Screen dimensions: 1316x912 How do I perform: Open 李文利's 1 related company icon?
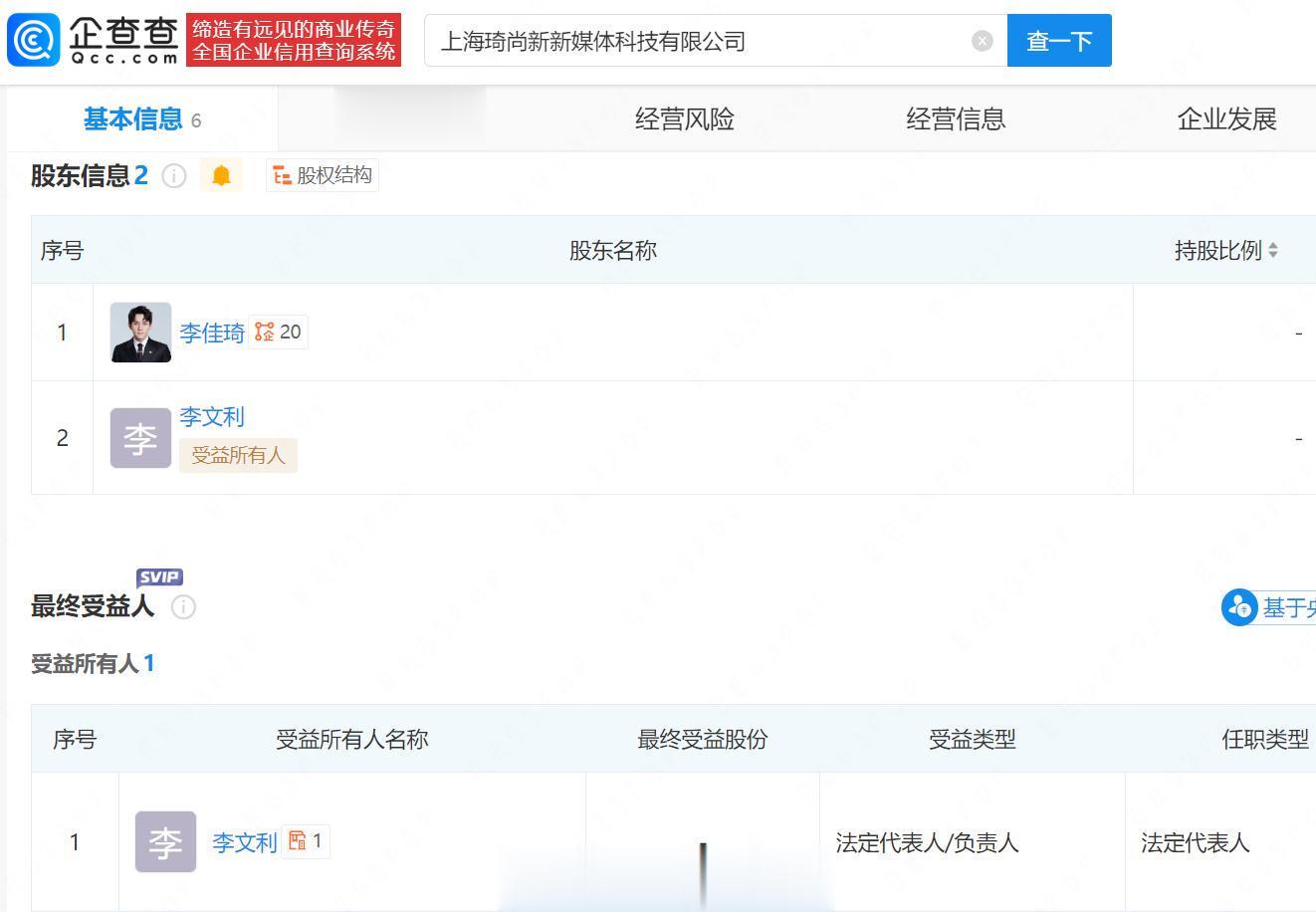tap(306, 841)
